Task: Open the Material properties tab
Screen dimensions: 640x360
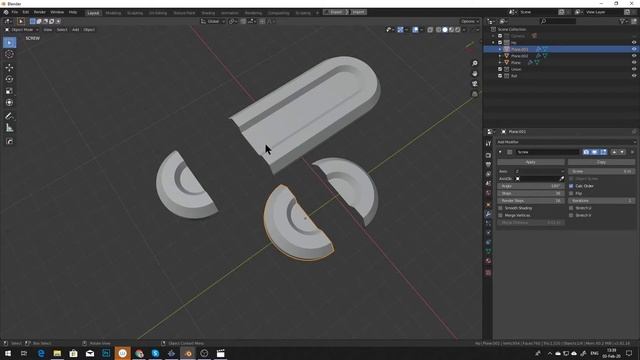Action: pos(488,261)
